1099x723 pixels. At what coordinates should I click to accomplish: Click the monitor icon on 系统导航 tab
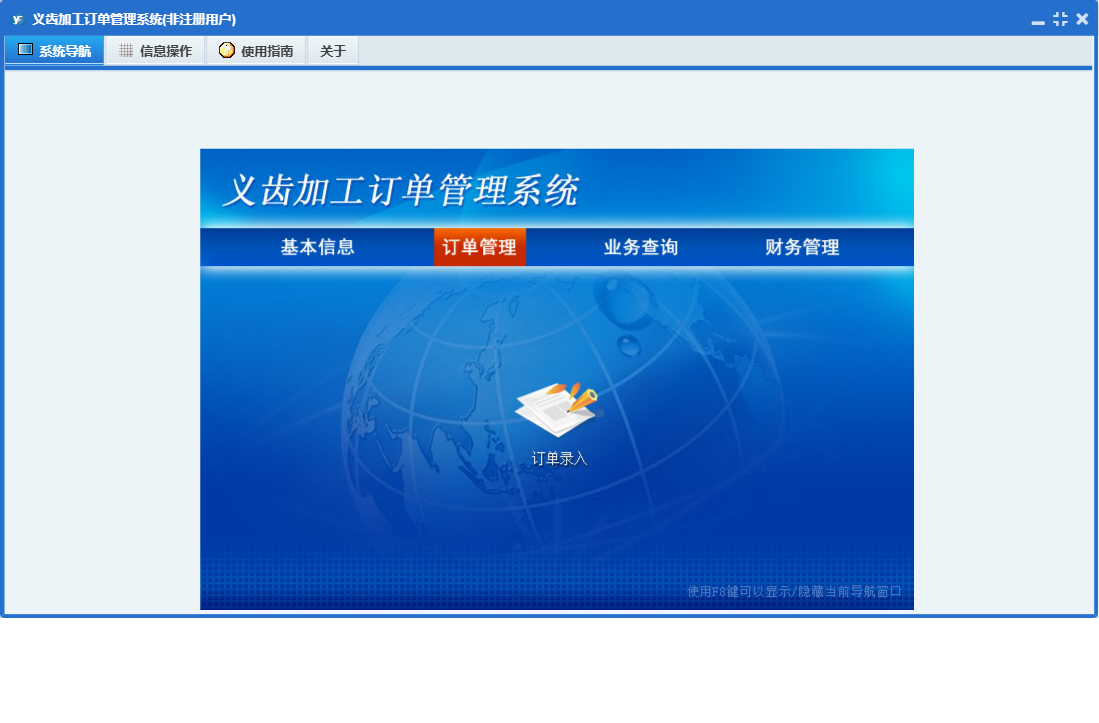click(26, 50)
